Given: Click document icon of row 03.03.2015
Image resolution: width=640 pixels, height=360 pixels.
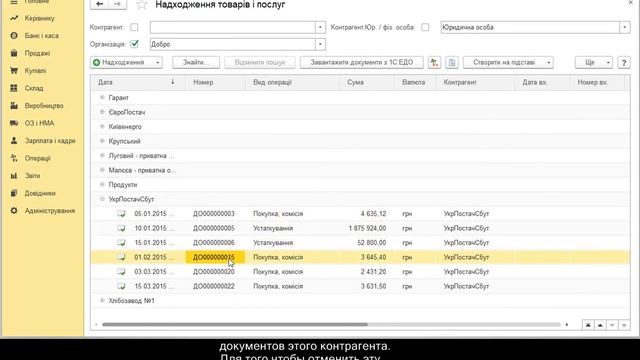Looking at the screenshot, I should tap(121, 271).
